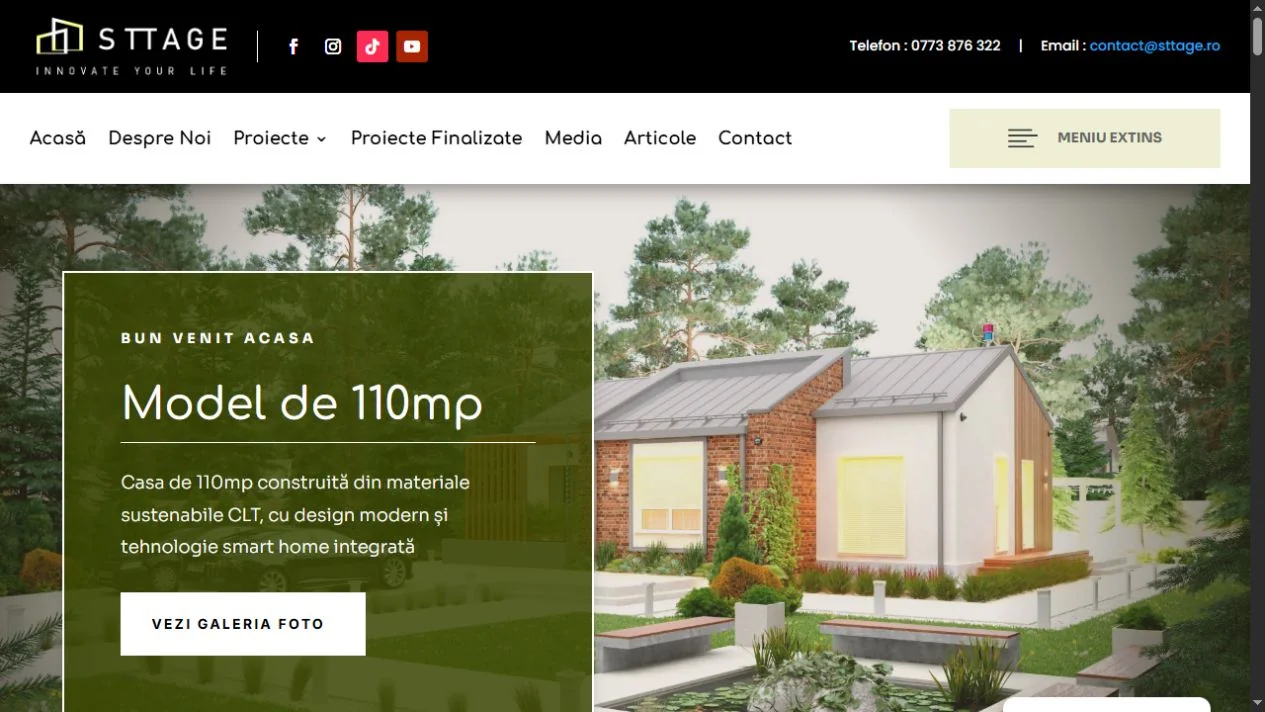
Task: Open the YouTube channel icon
Action: [412, 46]
